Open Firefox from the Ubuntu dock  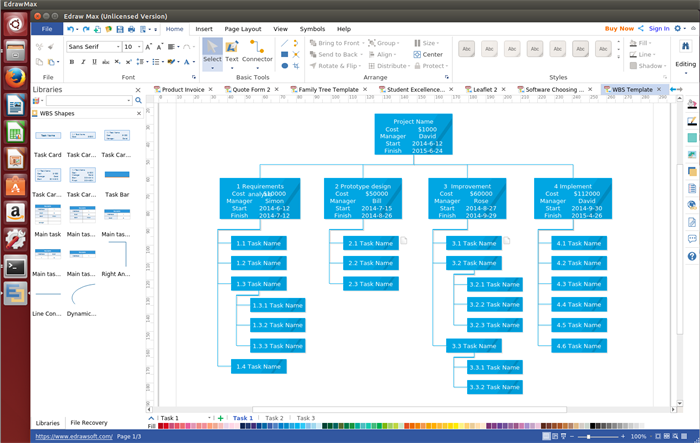[x=15, y=78]
